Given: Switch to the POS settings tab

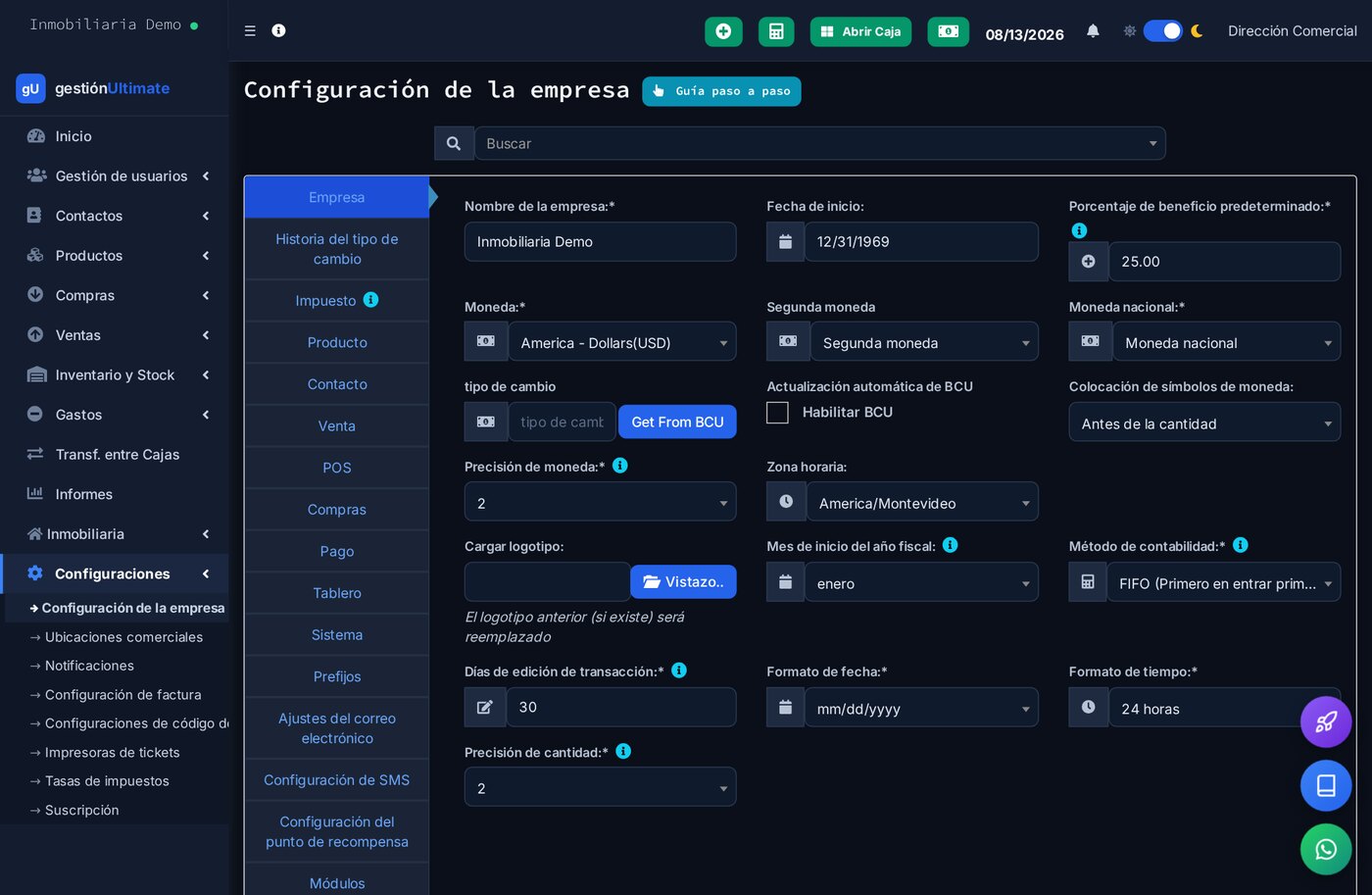Looking at the screenshot, I should [336, 468].
